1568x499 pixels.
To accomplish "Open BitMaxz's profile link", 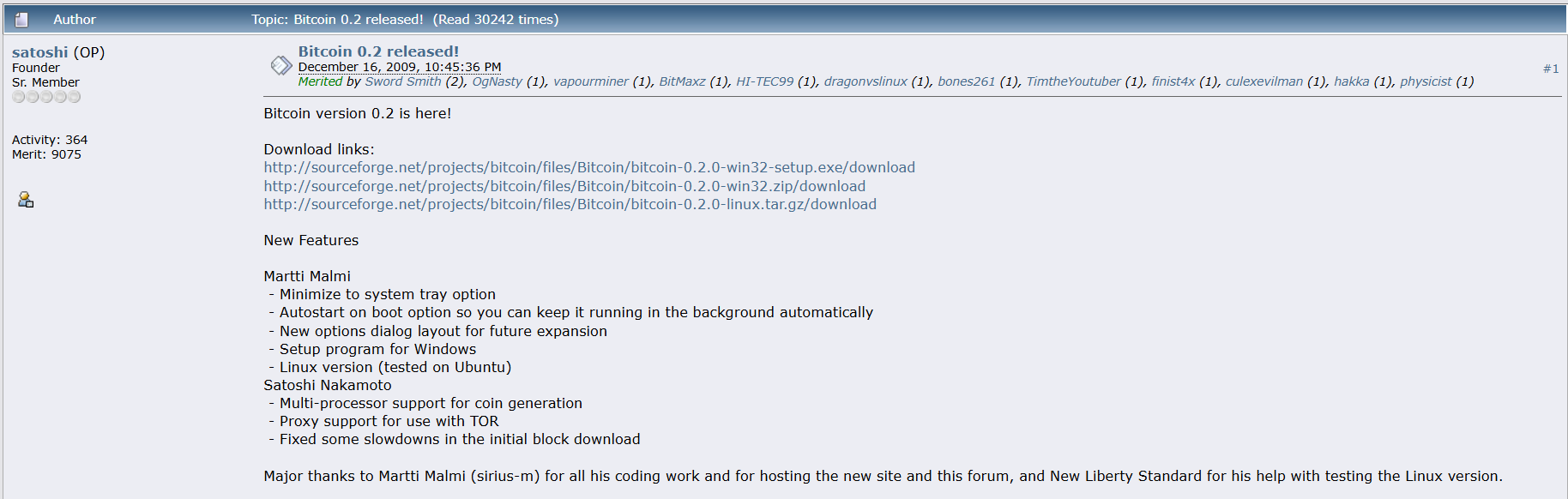I will tap(682, 81).
